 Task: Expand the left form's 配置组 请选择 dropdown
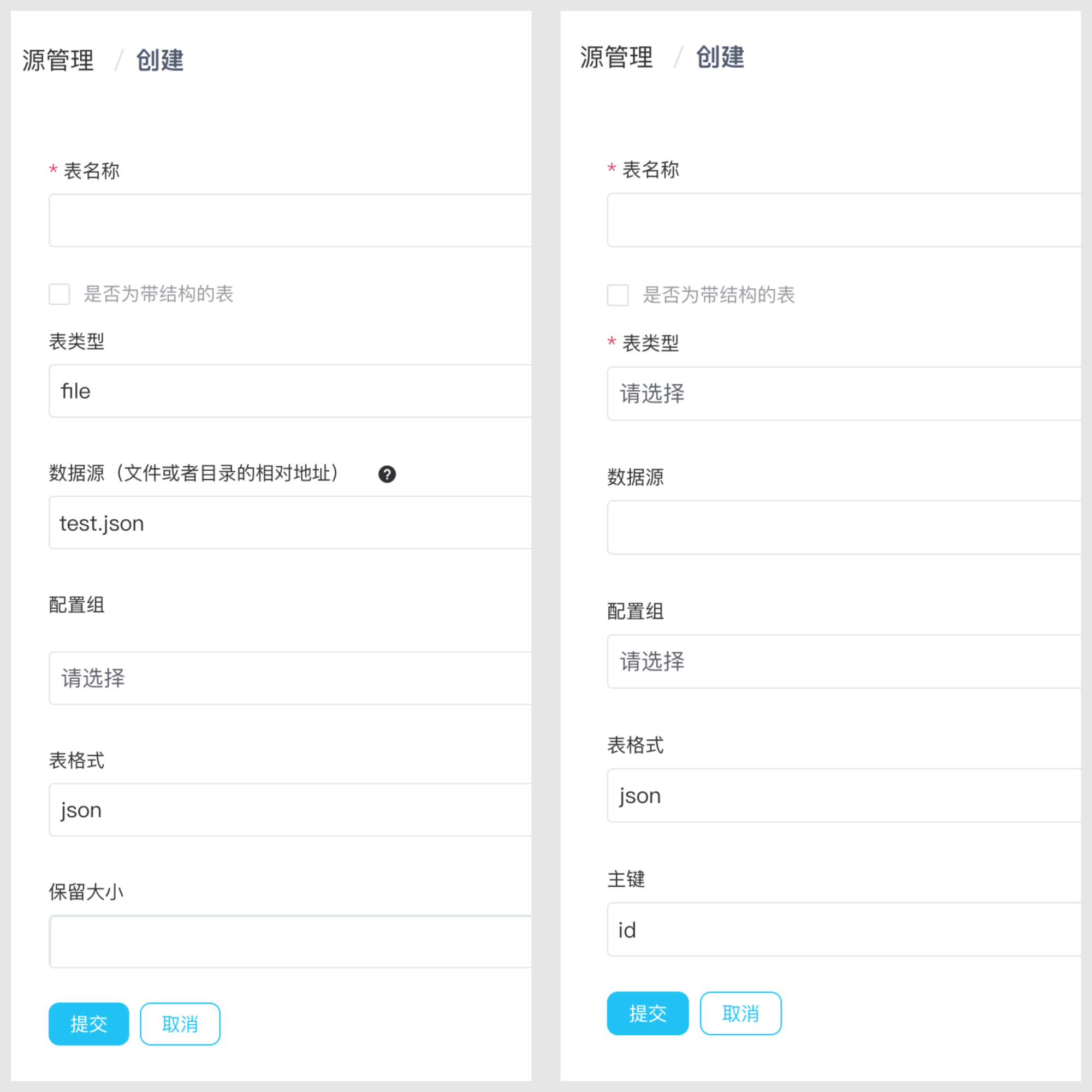point(289,678)
